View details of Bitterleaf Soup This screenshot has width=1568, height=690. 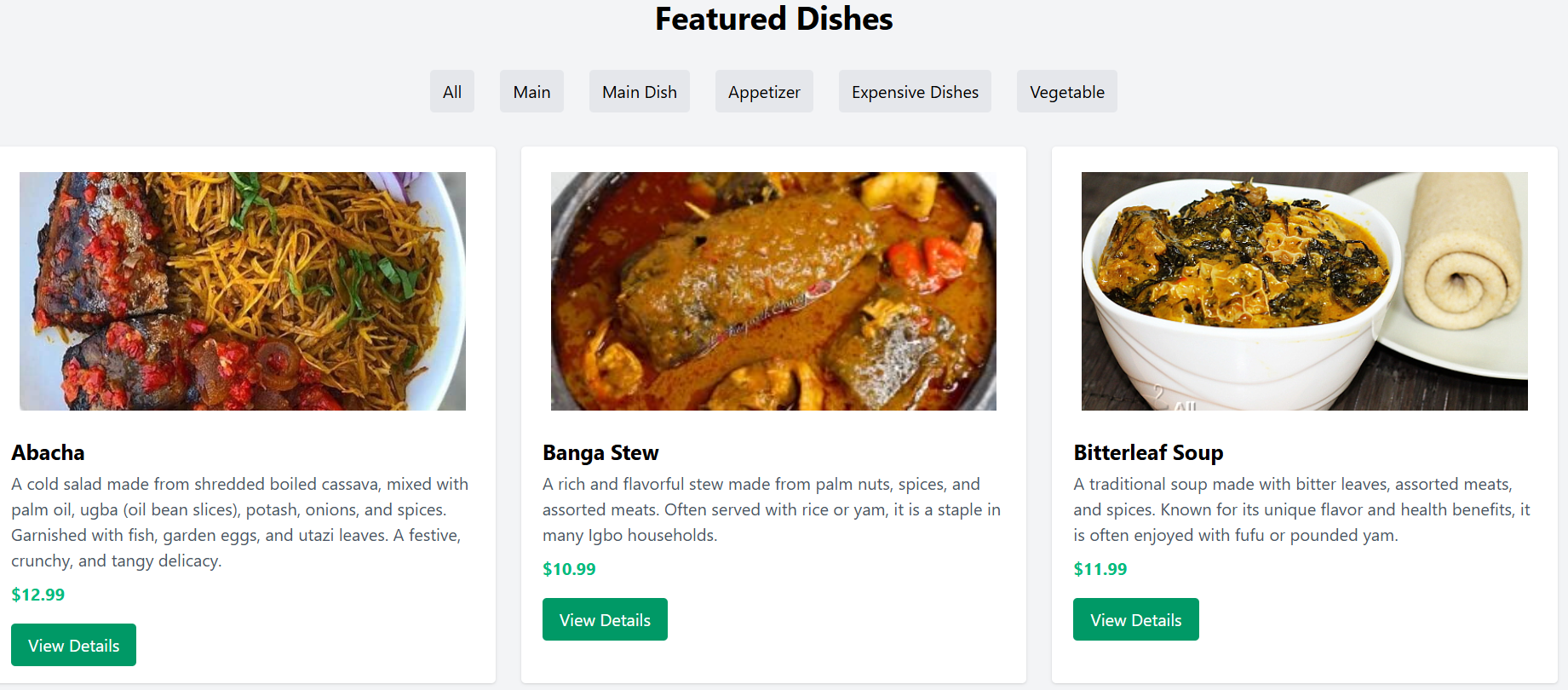[x=1135, y=619]
